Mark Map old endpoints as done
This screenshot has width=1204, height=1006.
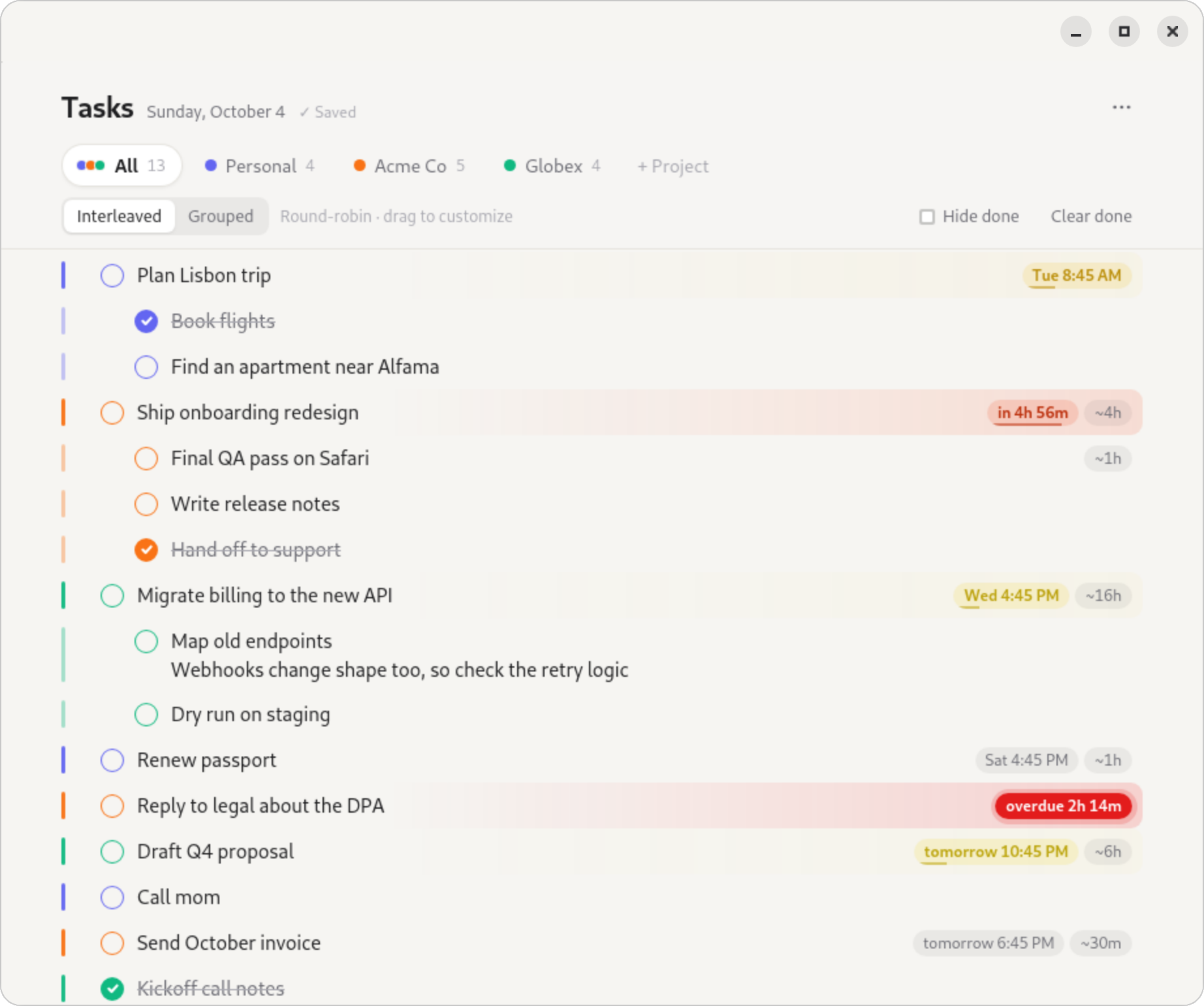click(x=146, y=641)
